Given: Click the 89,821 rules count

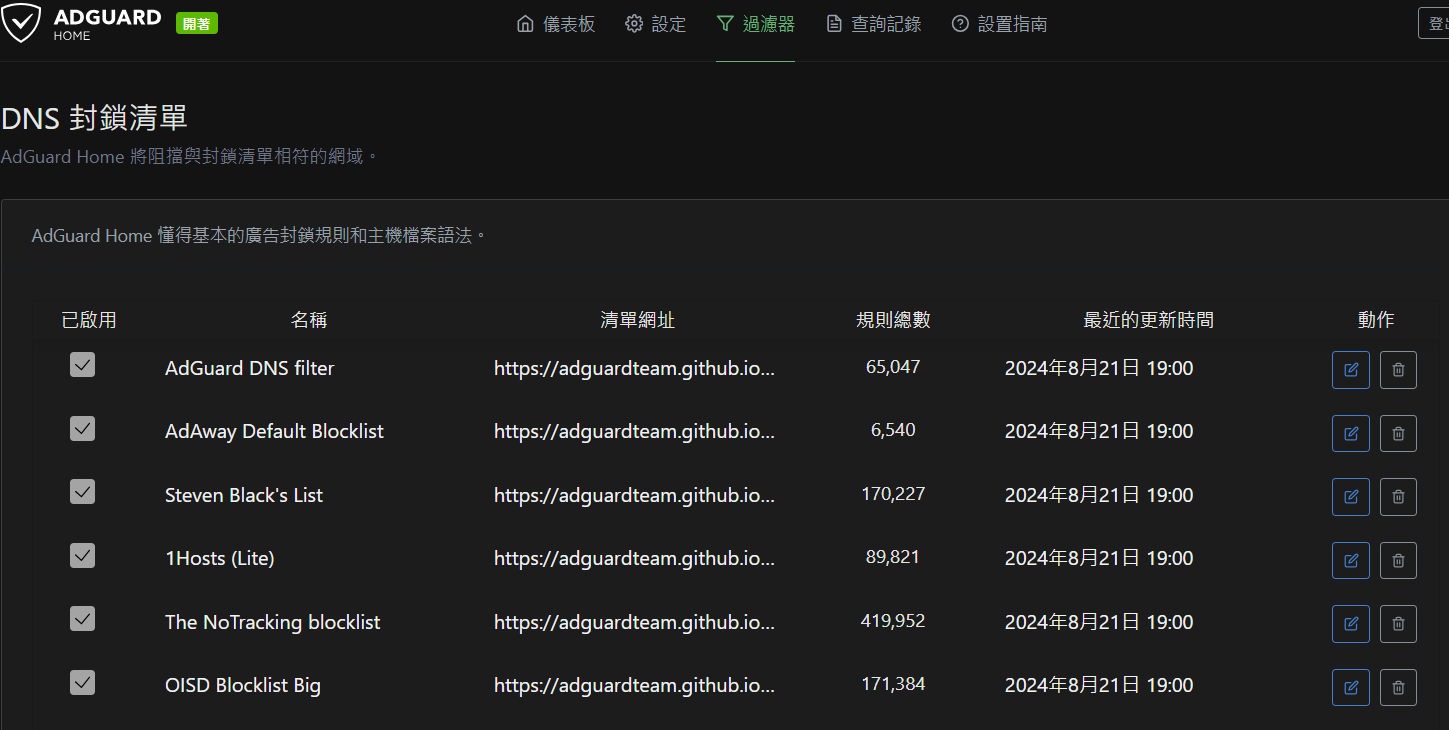Looking at the screenshot, I should click(893, 557).
